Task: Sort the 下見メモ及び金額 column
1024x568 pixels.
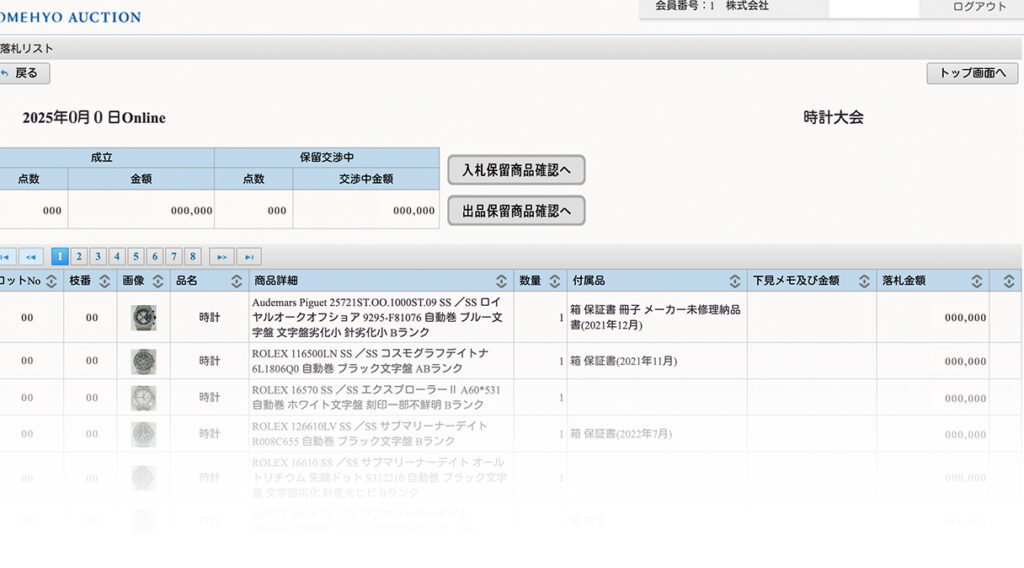Action: tap(863, 281)
